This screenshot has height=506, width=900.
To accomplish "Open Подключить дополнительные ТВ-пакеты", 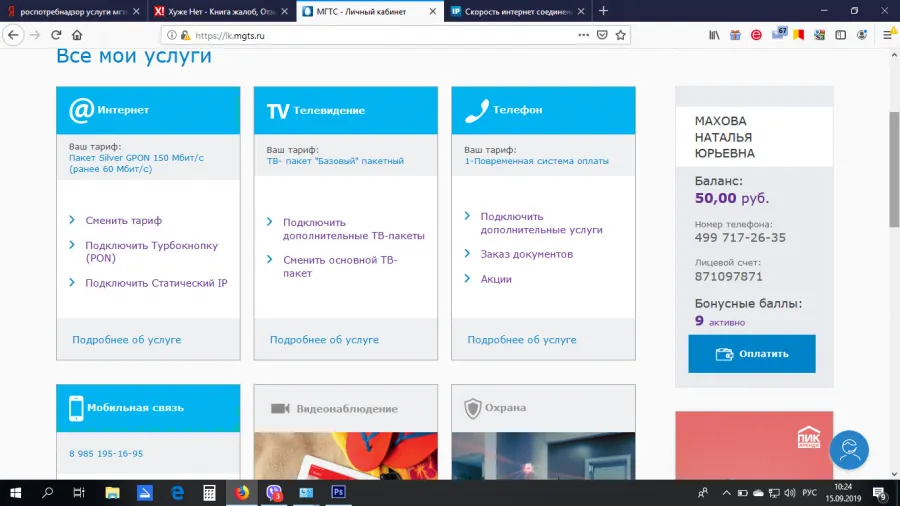I will pos(354,229).
